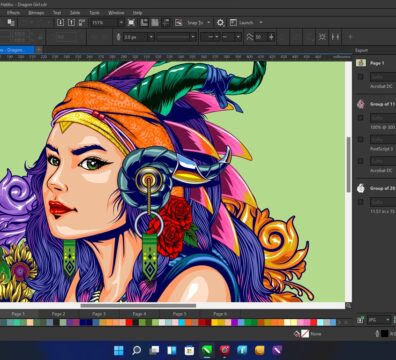This screenshot has width=396, height=360.
Task: Open the outline width dropdown
Action: (151, 37)
